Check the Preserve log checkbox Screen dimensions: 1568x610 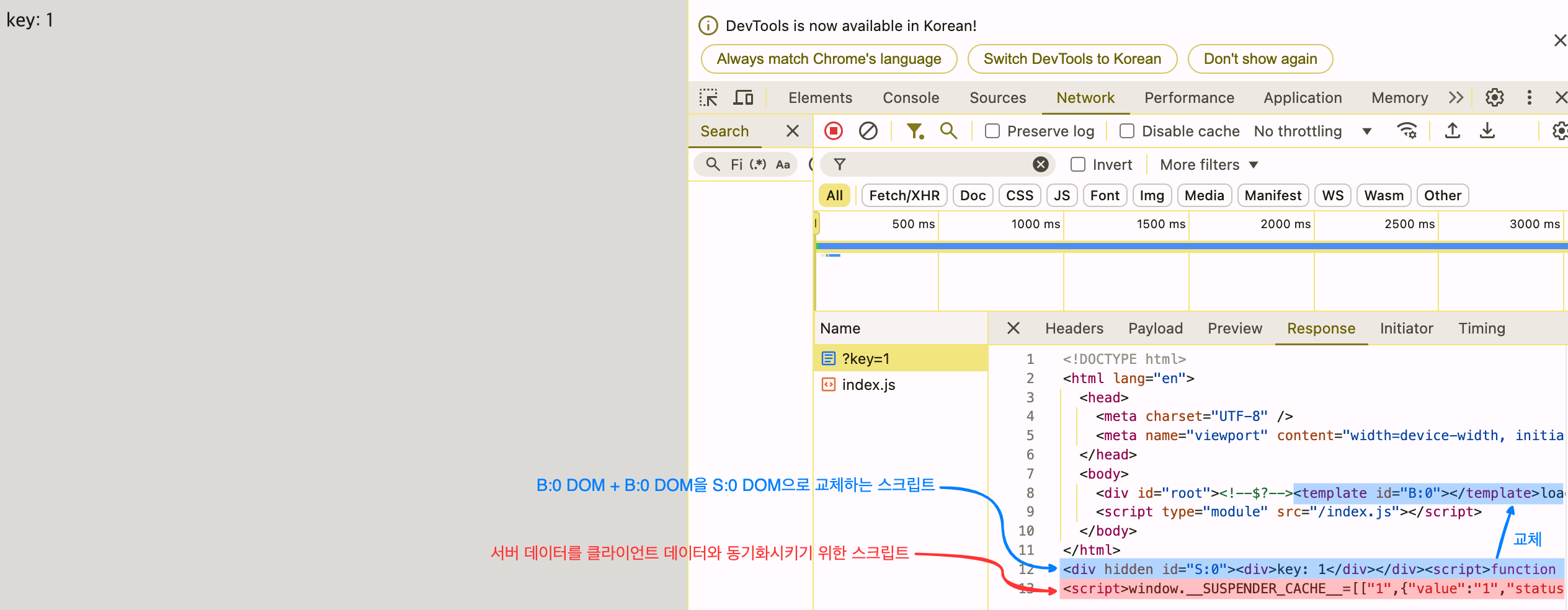click(992, 131)
